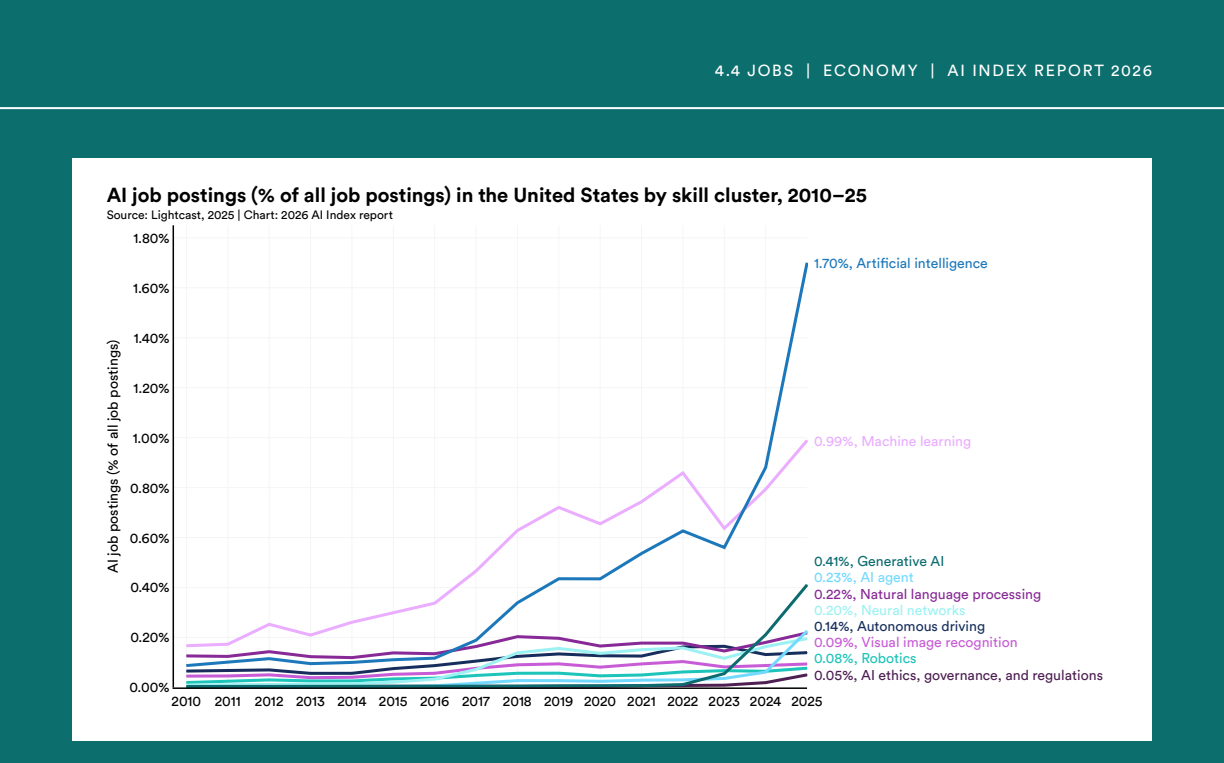This screenshot has height=763, width=1224.
Task: Click the '0.99%, Machine learning' label
Action: point(892,442)
